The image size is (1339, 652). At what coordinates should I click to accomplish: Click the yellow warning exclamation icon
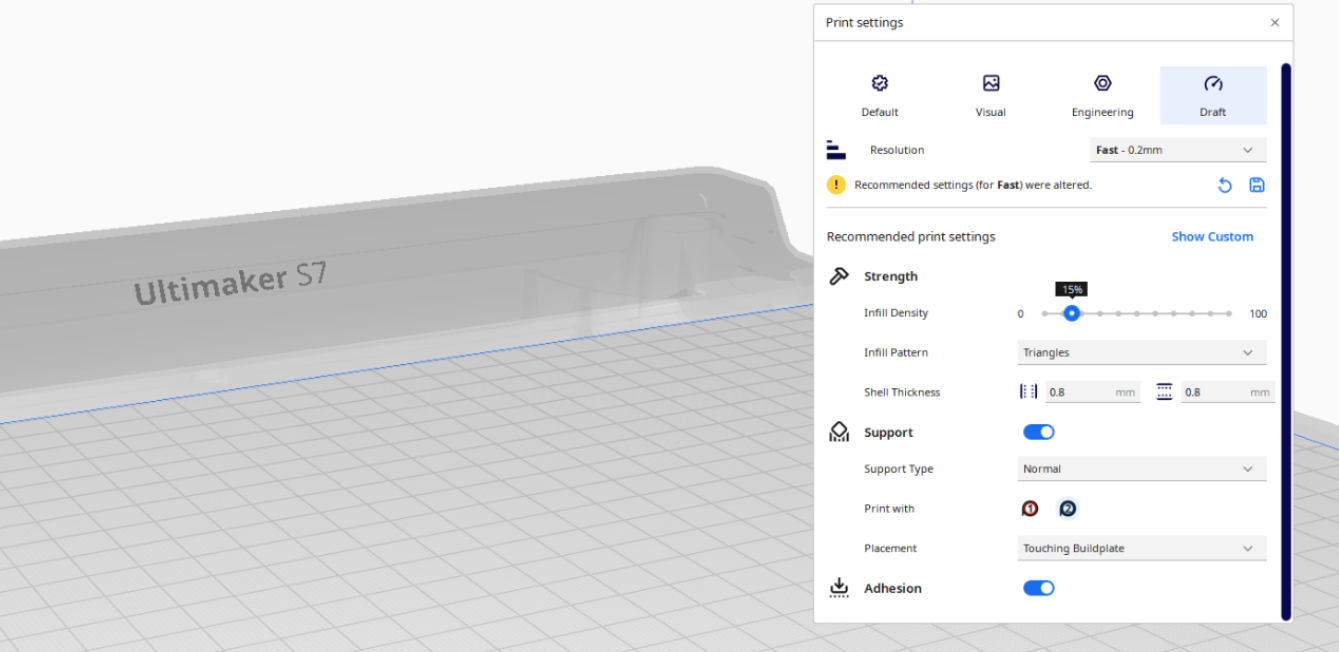tap(836, 185)
